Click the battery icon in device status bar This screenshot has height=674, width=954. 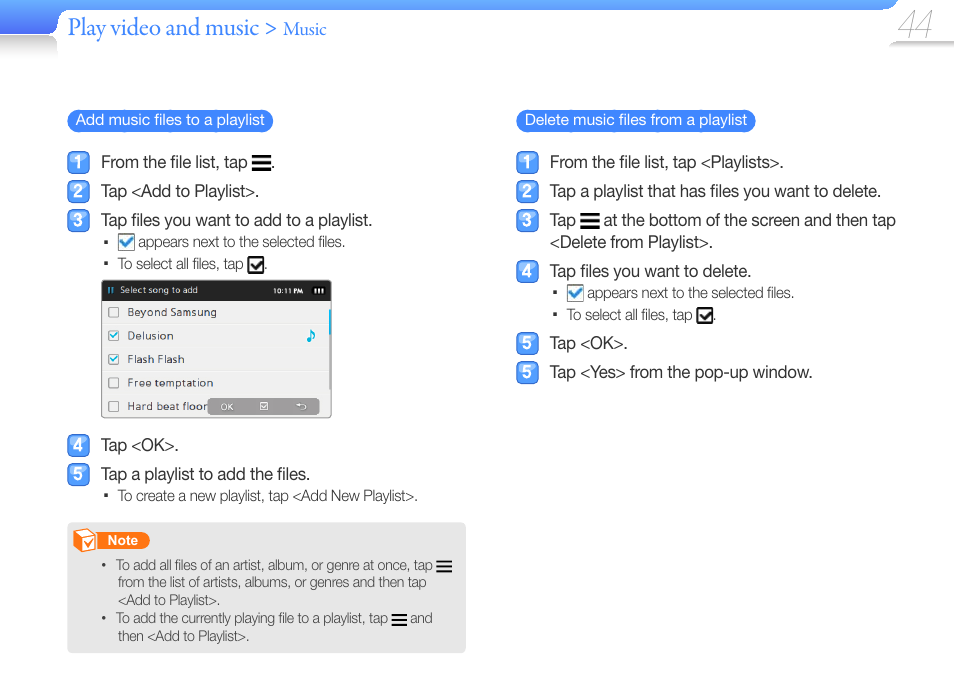pos(319,291)
